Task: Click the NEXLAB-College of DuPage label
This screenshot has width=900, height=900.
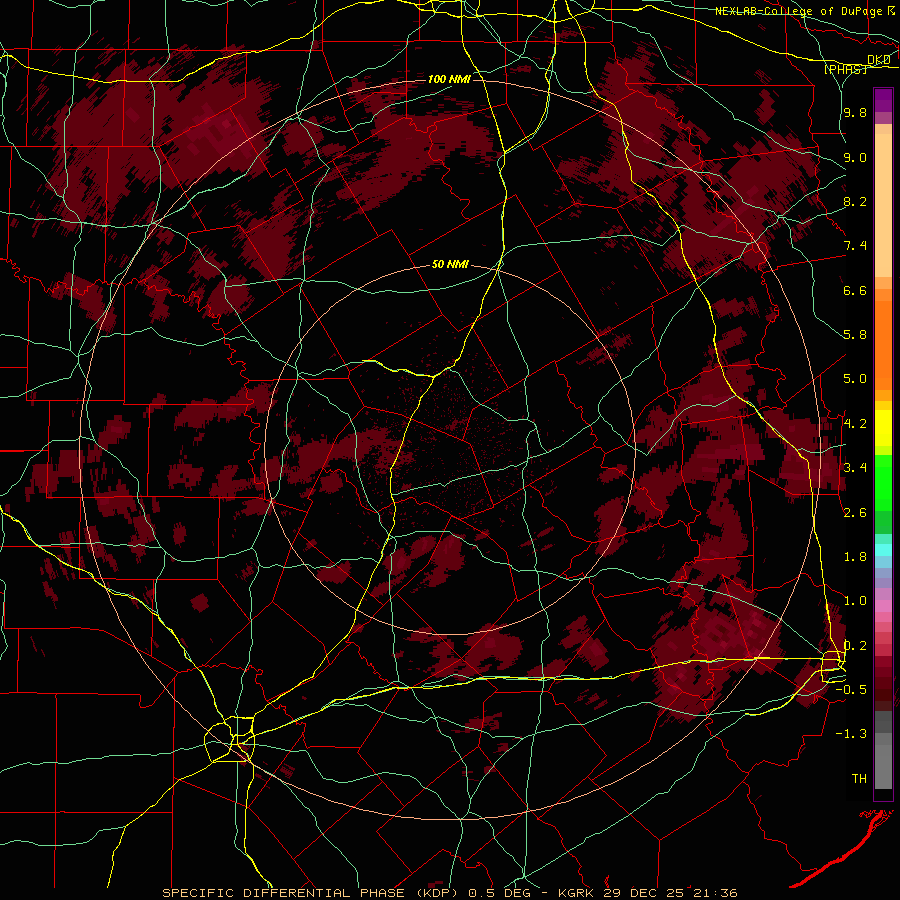Action: coord(800,10)
